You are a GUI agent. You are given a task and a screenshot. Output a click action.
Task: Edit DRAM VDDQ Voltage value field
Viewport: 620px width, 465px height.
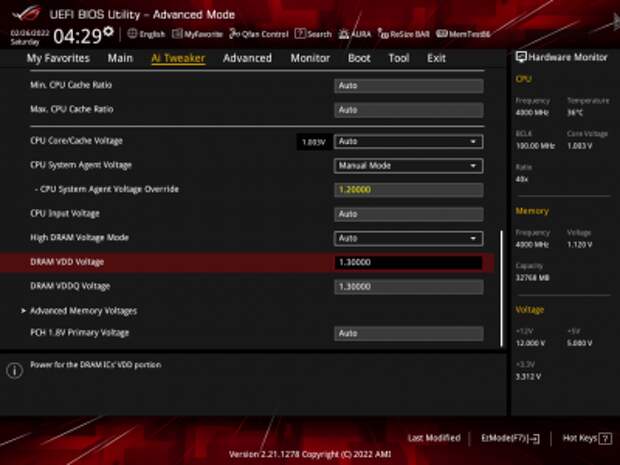click(408, 287)
